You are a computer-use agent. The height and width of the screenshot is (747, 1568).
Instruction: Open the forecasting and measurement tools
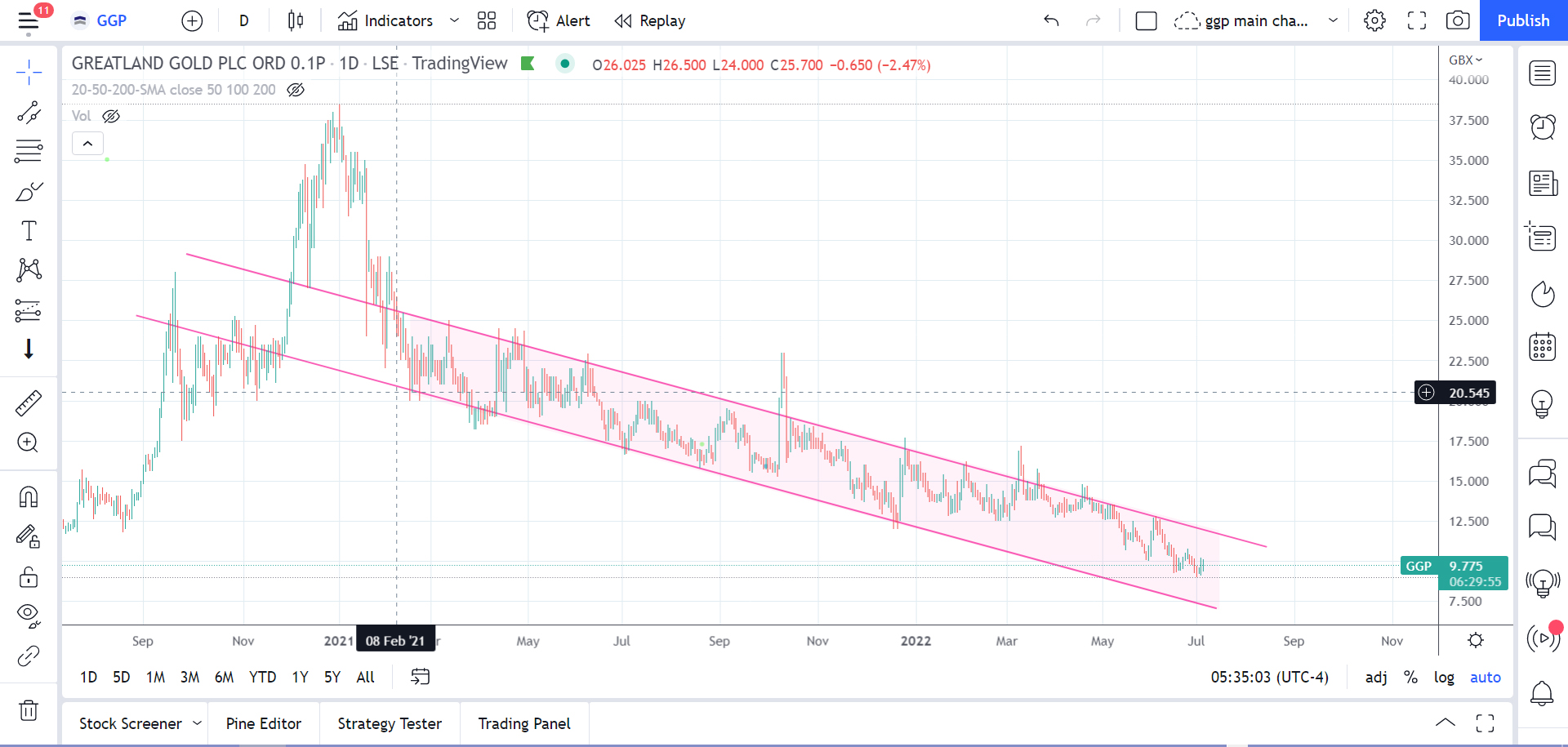pyautogui.click(x=29, y=310)
